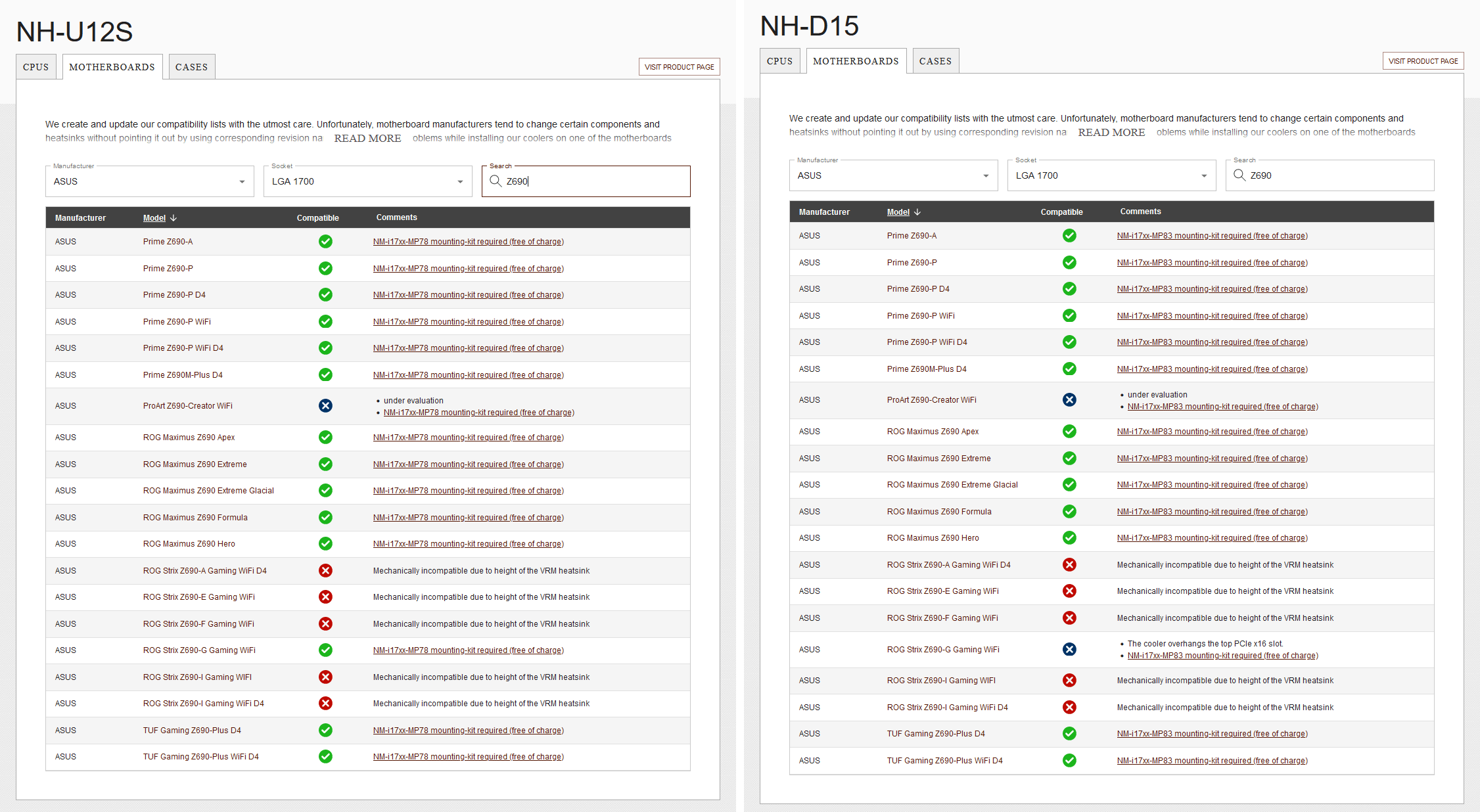Click search magnifier icon in NH-D15 panel
This screenshot has width=1480, height=812.
tap(1239, 175)
